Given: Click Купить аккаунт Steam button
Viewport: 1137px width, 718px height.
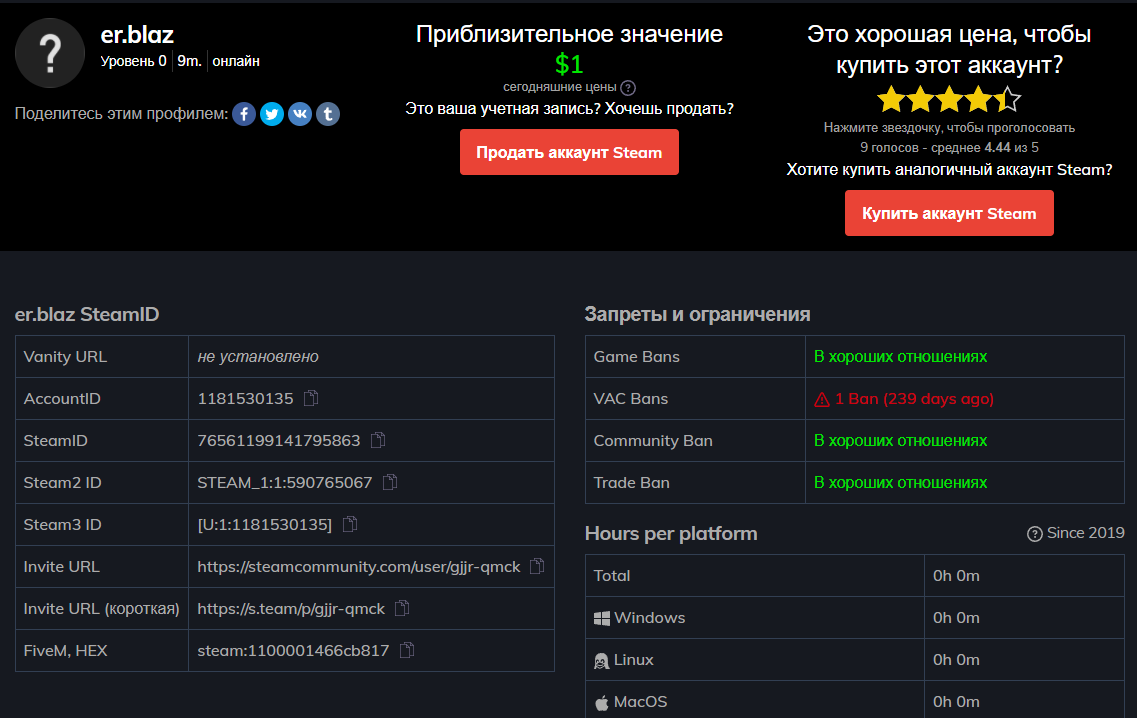Looking at the screenshot, I should pos(949,213).
